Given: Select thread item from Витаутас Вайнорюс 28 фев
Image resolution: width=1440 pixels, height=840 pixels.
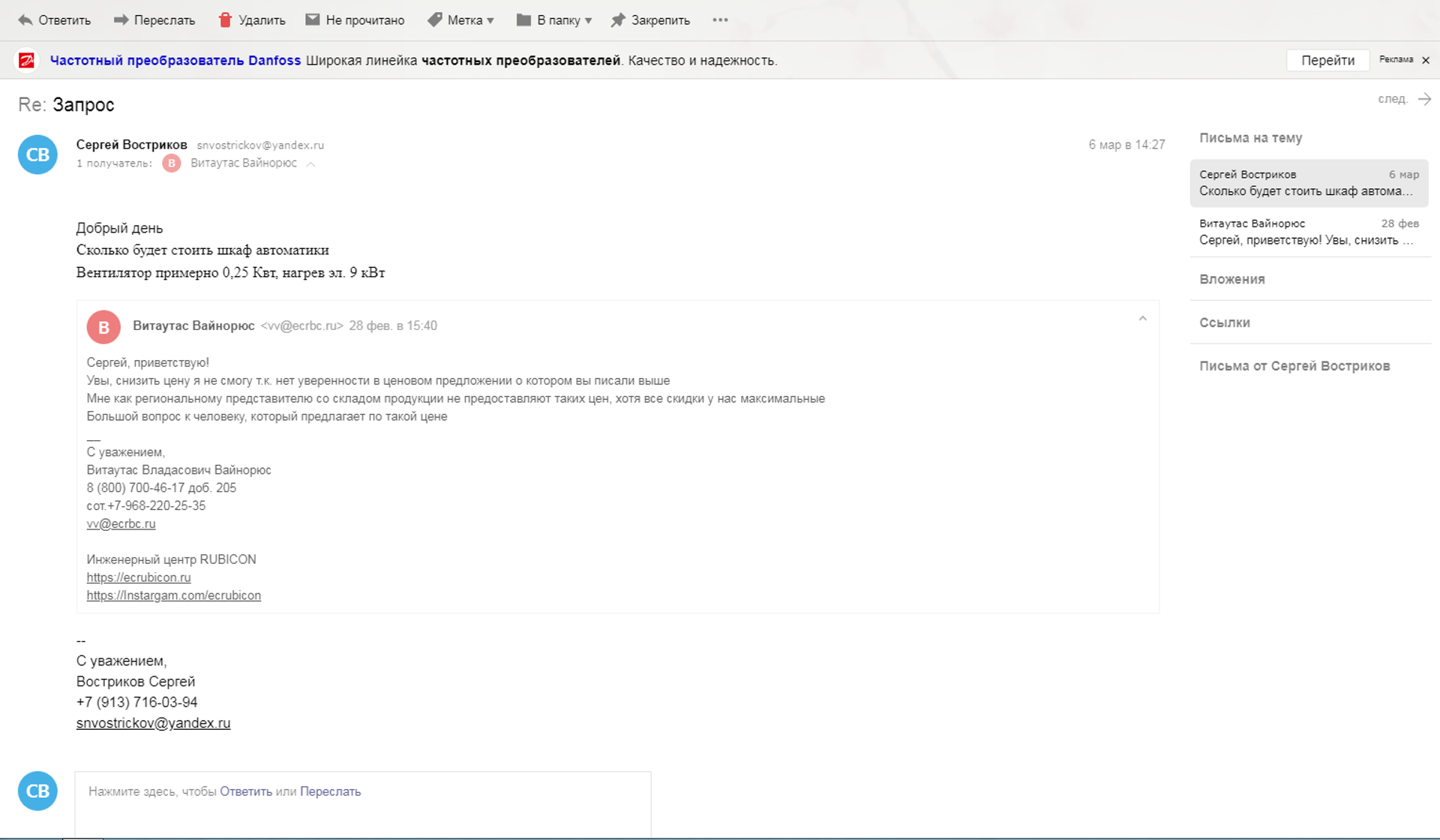Looking at the screenshot, I should [1309, 232].
